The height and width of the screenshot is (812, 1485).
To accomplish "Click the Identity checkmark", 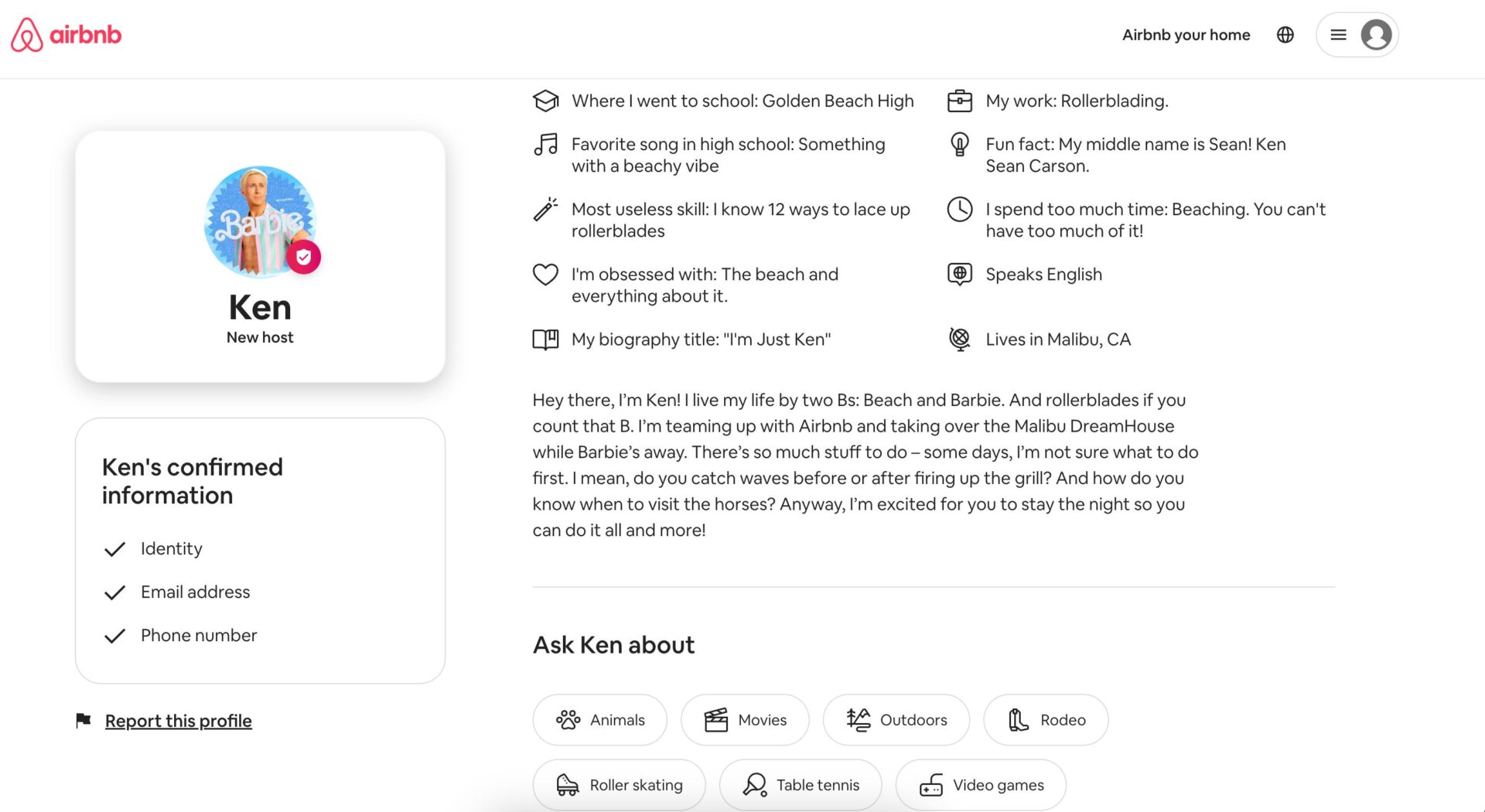I will coord(114,549).
